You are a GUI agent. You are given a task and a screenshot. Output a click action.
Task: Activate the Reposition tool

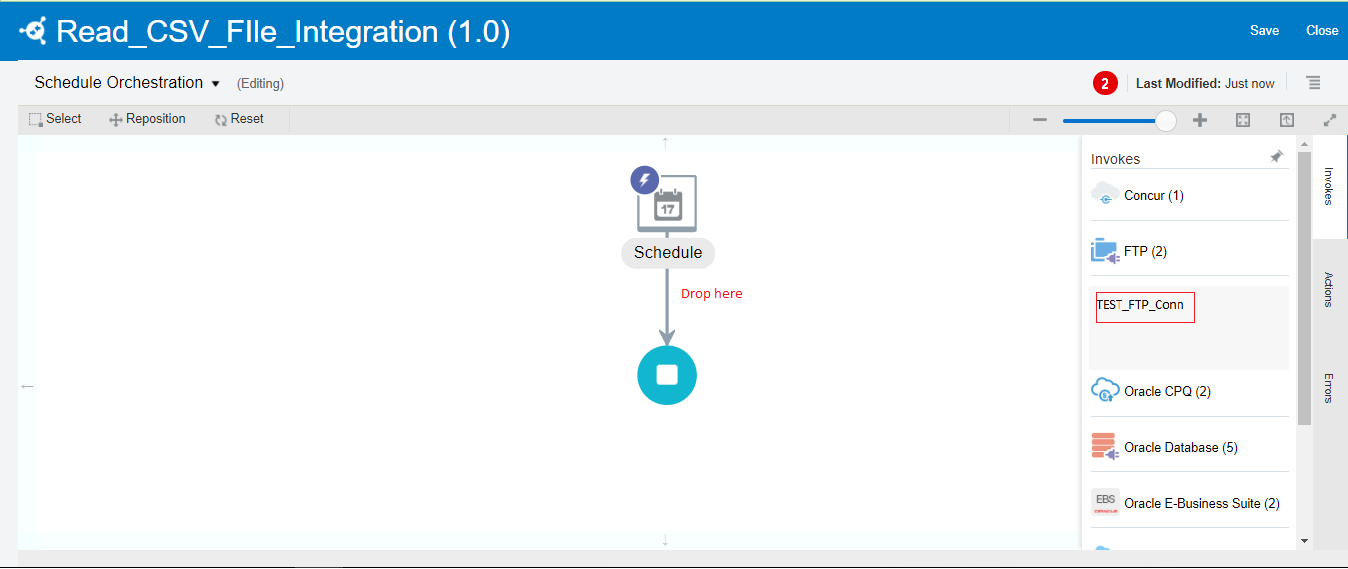click(x=147, y=119)
